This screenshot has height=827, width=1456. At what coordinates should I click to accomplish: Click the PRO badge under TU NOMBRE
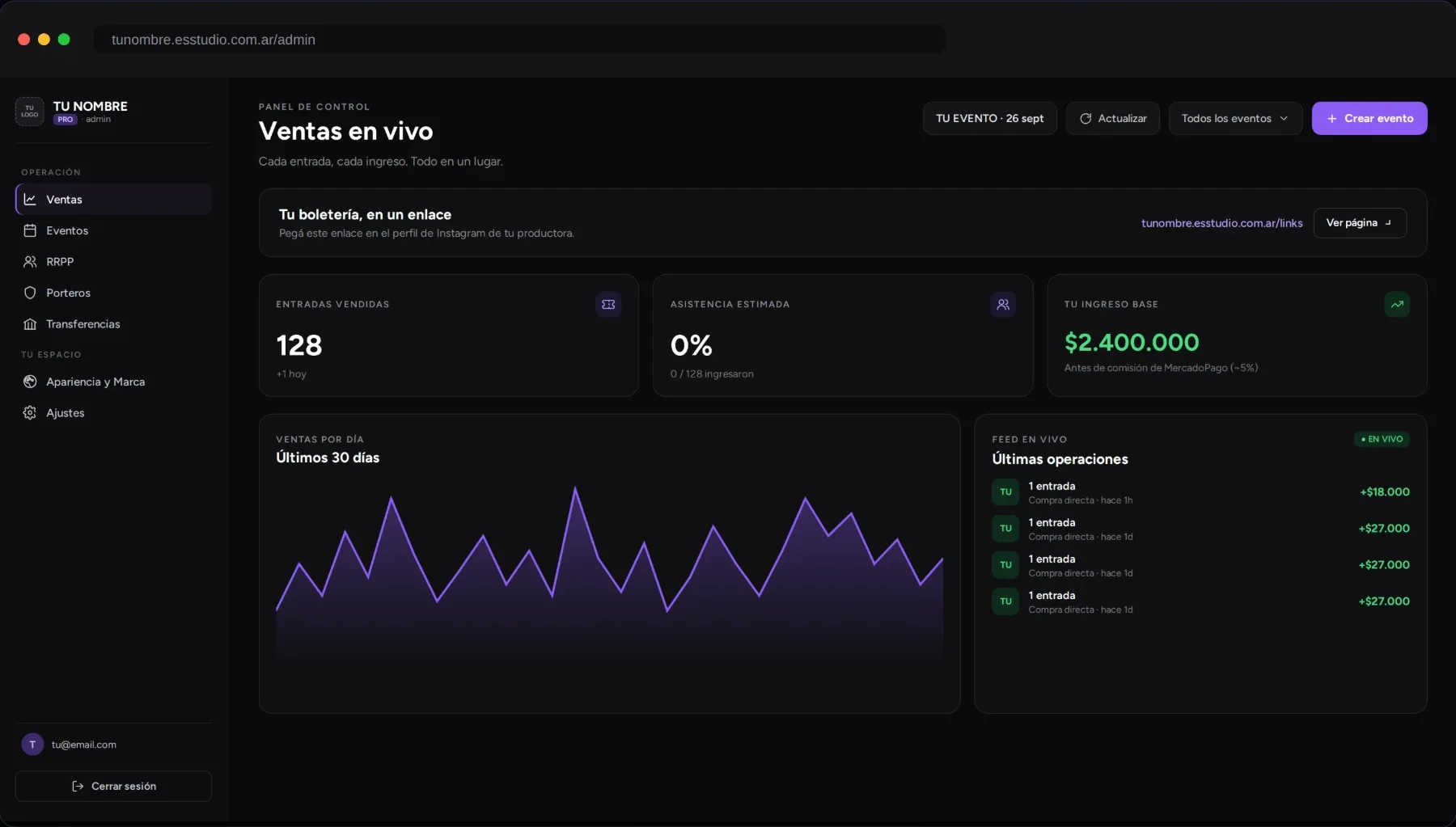[66, 120]
